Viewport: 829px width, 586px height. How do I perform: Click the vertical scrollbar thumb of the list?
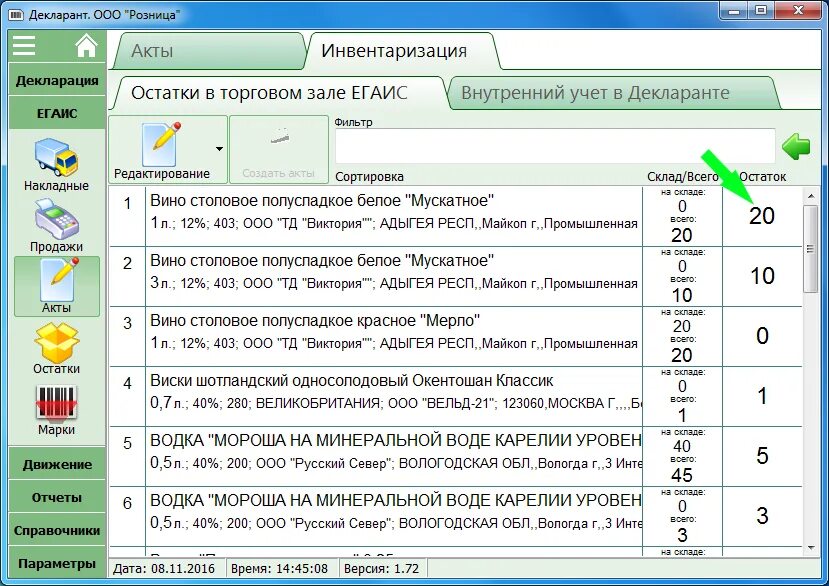810,248
